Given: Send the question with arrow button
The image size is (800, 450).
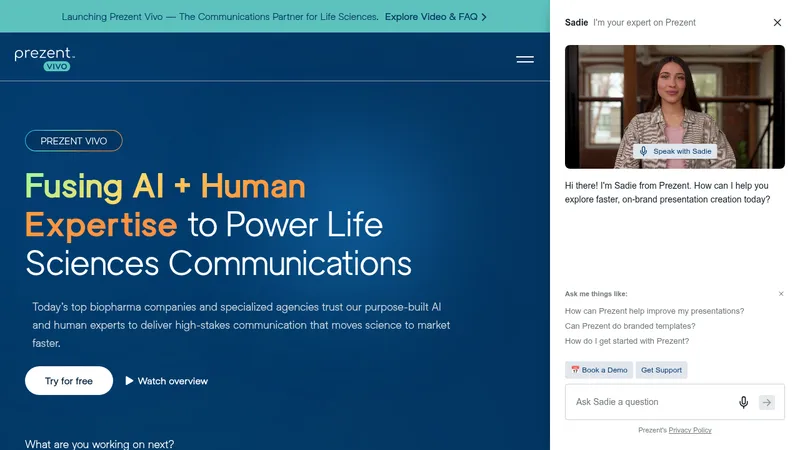Looking at the screenshot, I should pyautogui.click(x=767, y=402).
